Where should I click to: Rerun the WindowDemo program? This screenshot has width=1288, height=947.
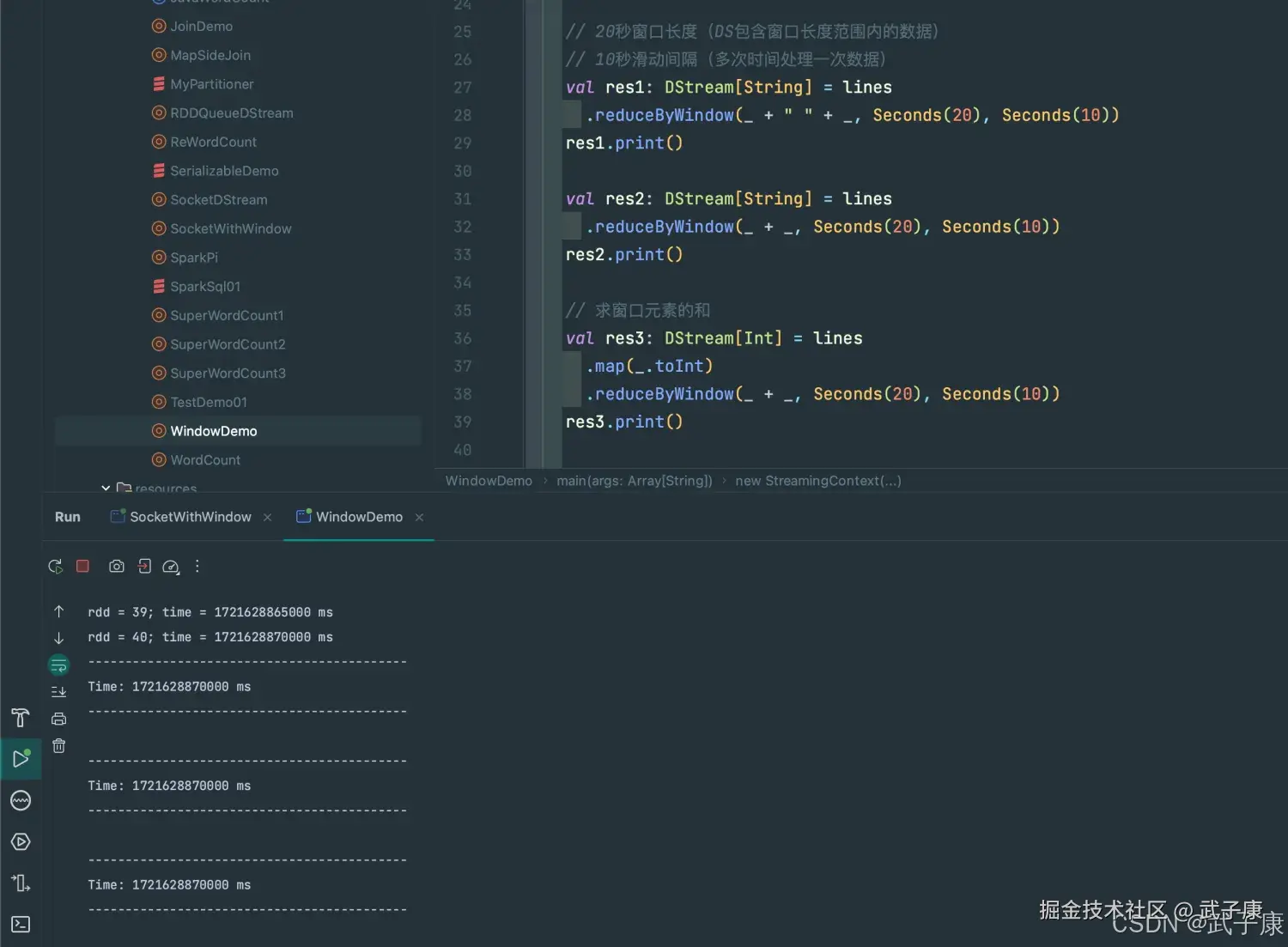56,567
